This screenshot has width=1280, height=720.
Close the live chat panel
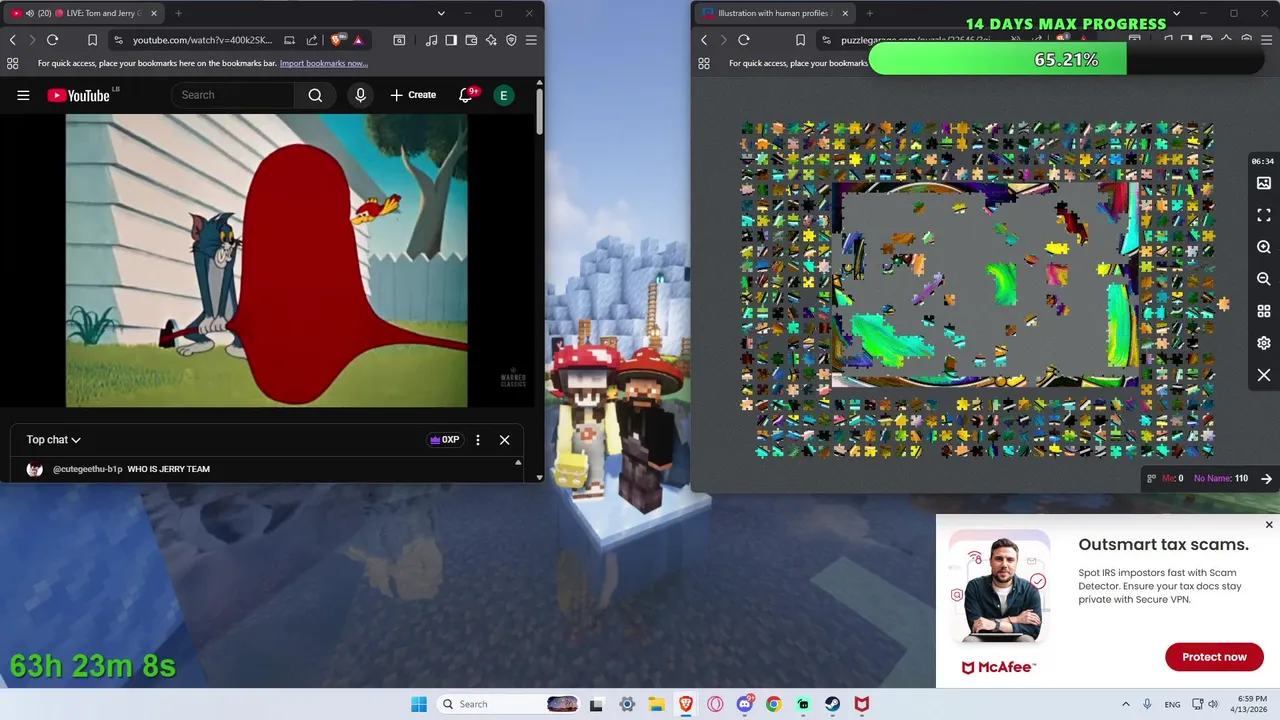[x=504, y=440]
